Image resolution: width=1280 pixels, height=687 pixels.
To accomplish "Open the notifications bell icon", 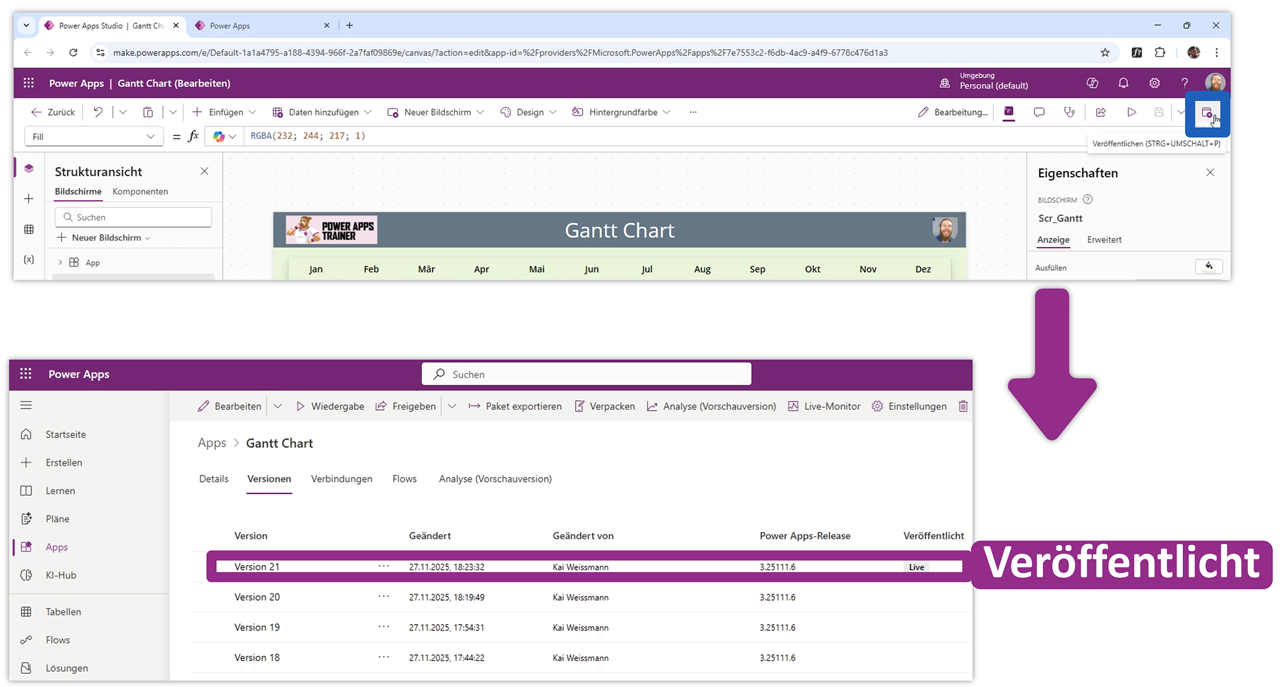I will (x=1123, y=84).
